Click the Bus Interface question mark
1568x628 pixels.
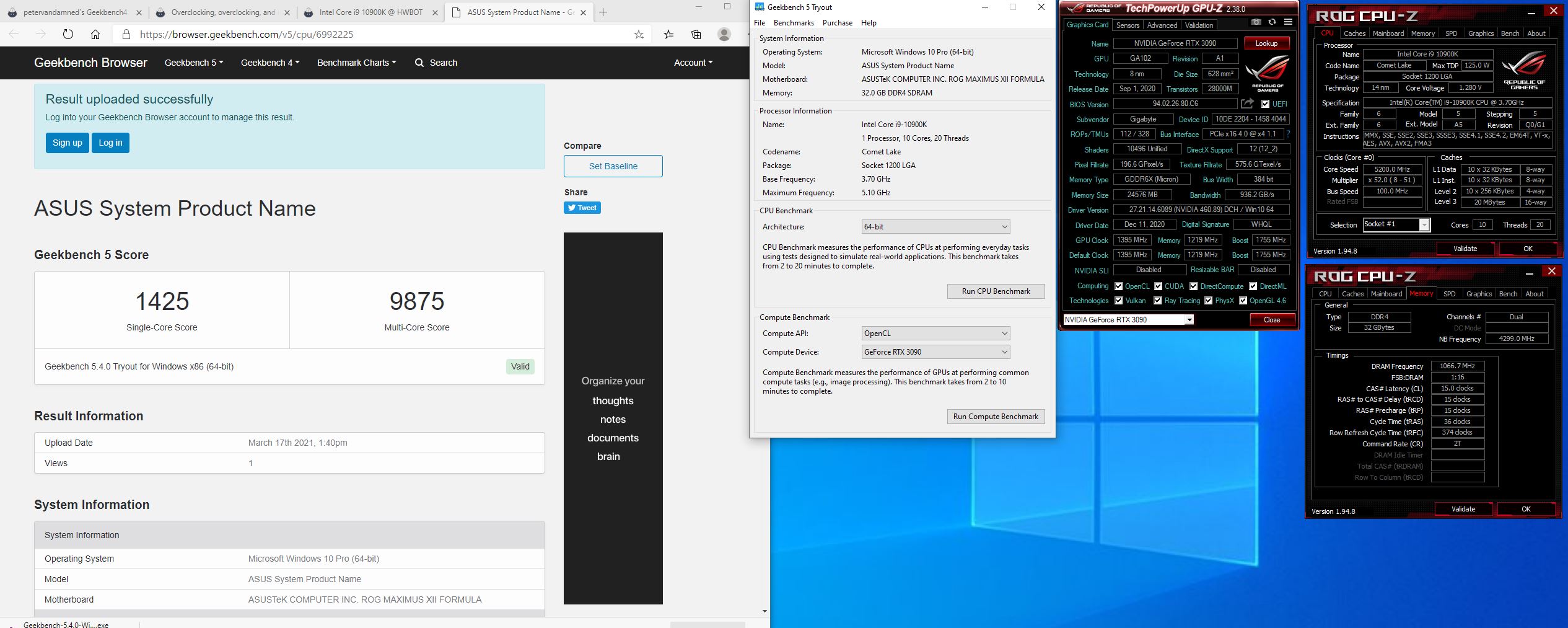1288,134
